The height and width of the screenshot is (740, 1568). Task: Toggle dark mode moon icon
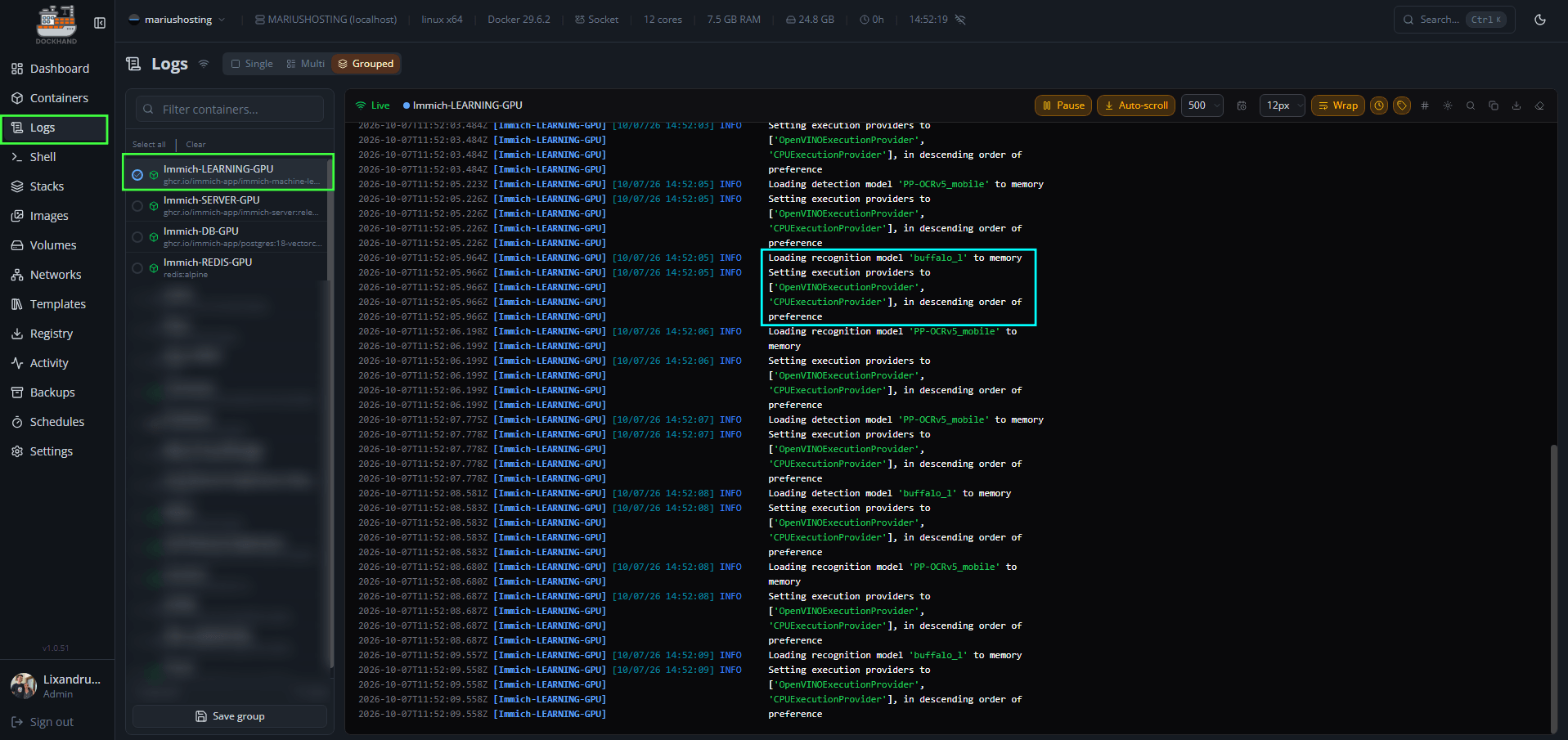pyautogui.click(x=1540, y=20)
